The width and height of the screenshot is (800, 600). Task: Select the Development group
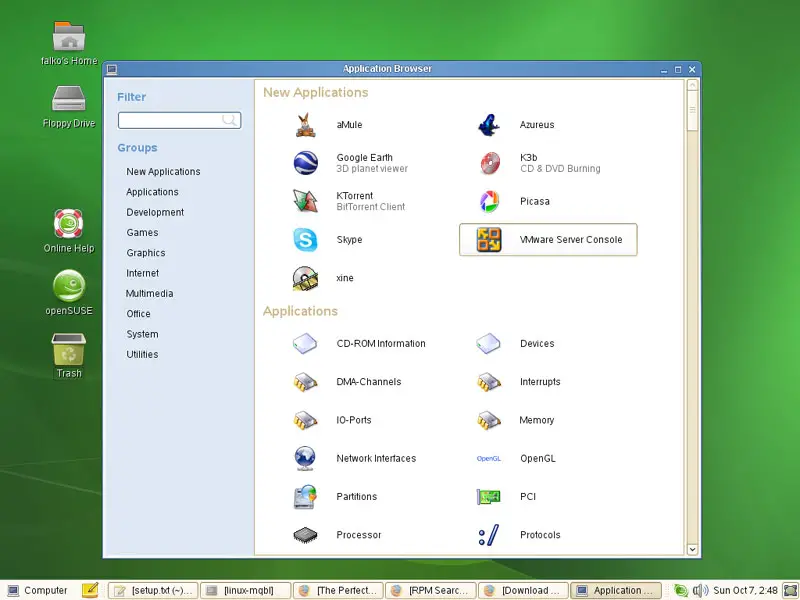[x=155, y=212]
